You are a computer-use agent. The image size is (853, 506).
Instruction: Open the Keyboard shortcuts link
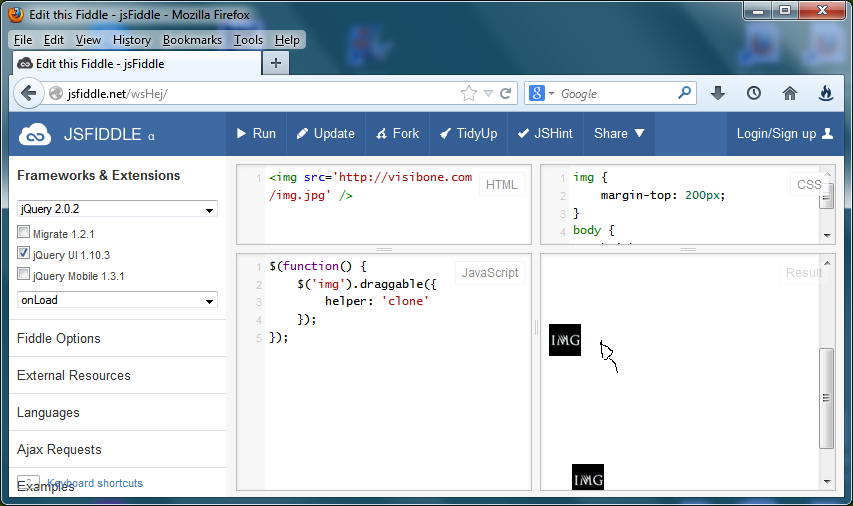[95, 483]
